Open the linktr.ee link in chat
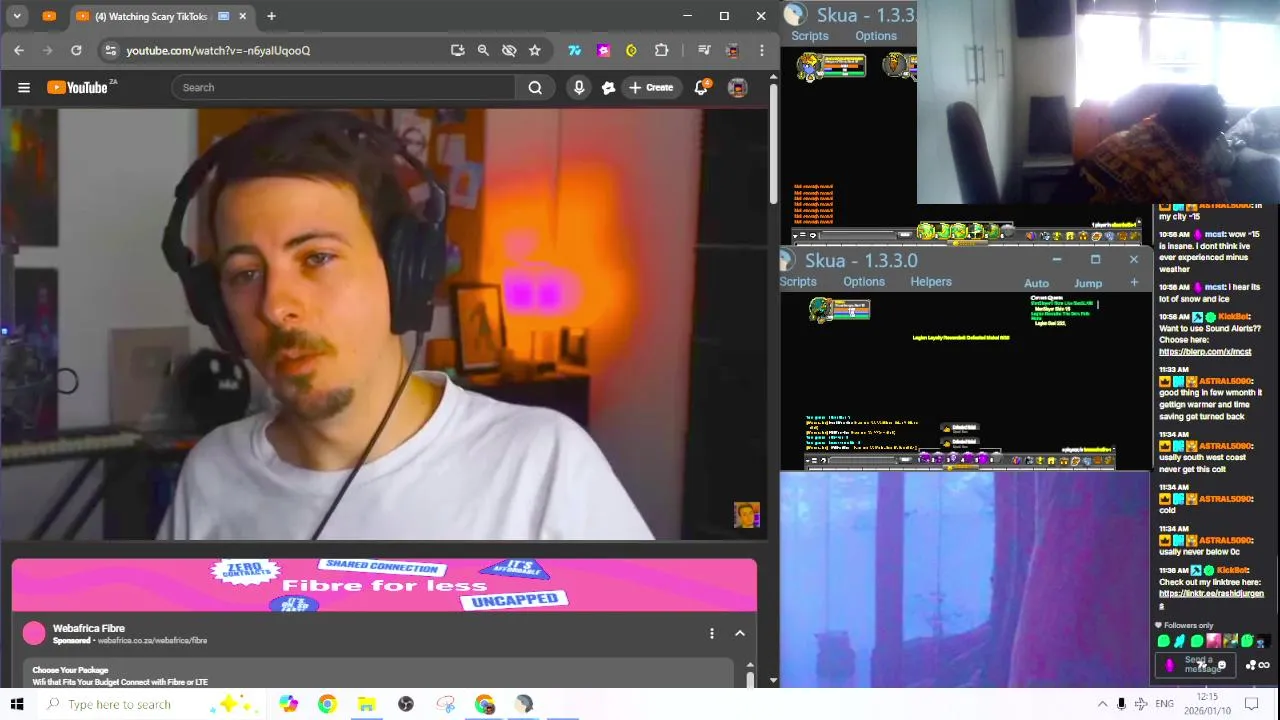Image resolution: width=1280 pixels, height=720 pixels. point(1211,599)
